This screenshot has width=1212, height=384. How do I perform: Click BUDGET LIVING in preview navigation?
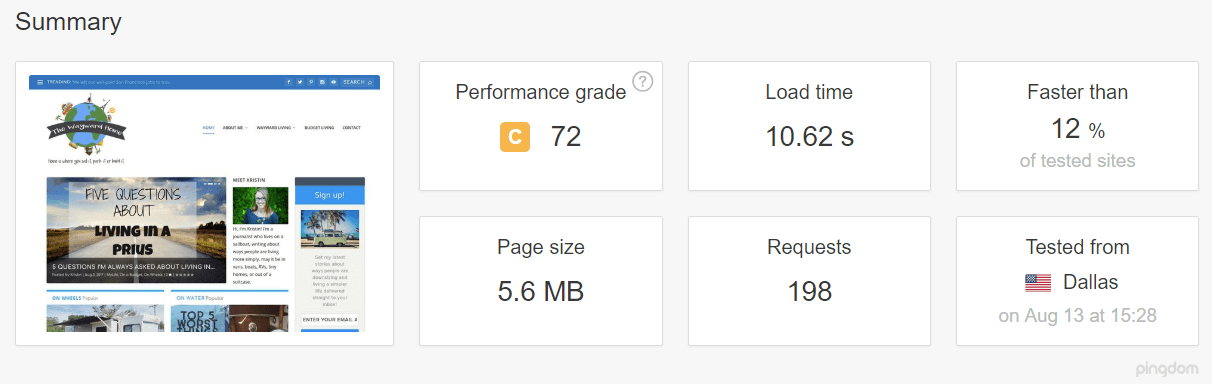coord(320,128)
